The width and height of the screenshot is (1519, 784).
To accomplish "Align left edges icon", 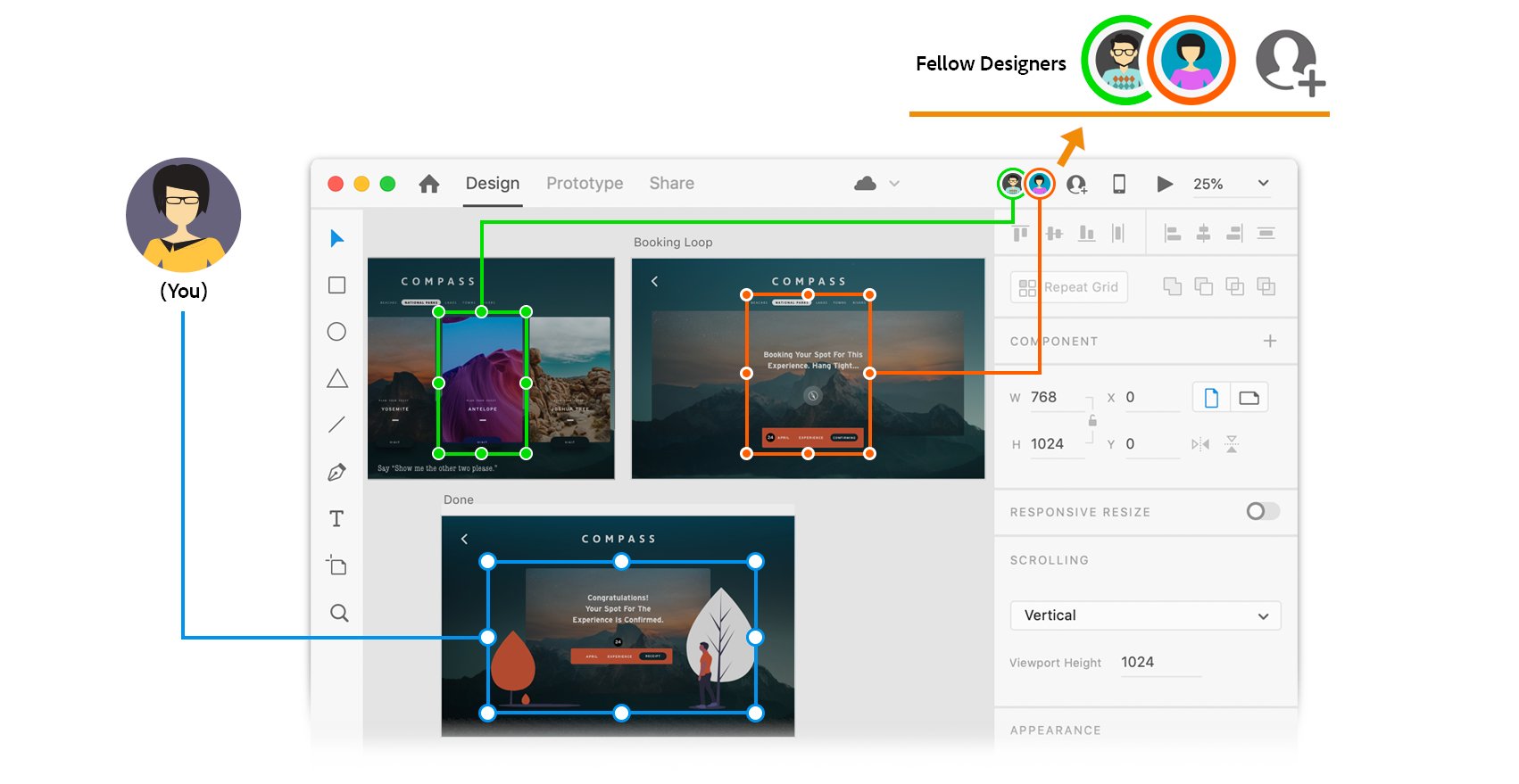I will coord(1173,234).
